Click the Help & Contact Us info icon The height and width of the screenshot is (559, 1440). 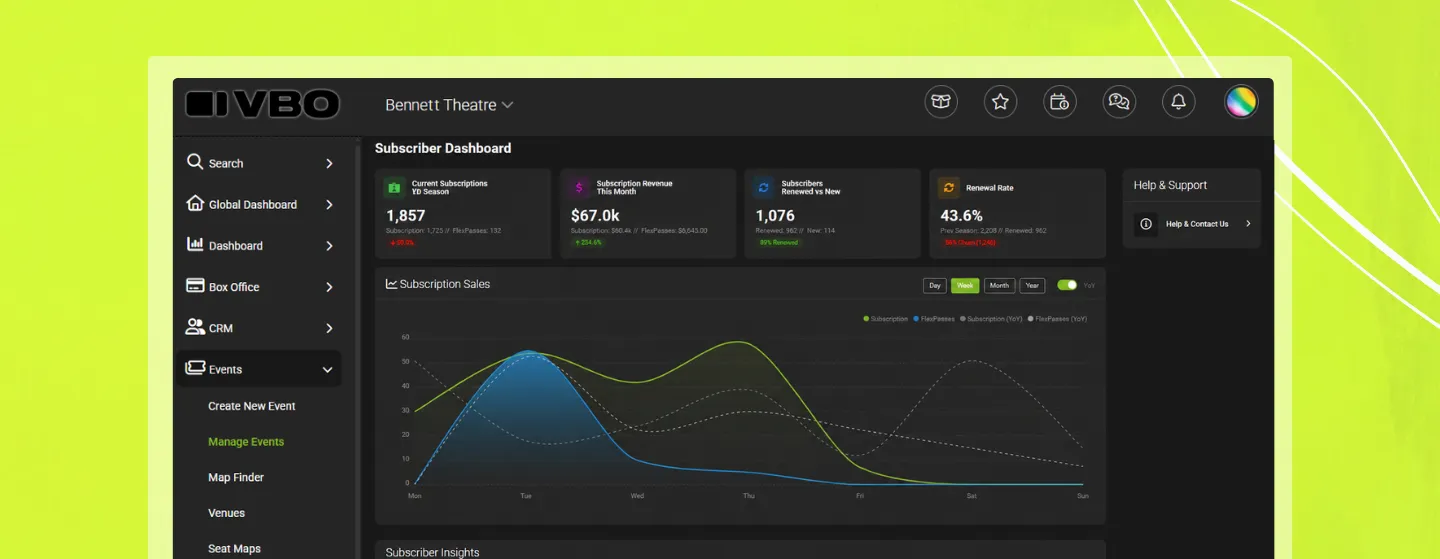point(1146,224)
